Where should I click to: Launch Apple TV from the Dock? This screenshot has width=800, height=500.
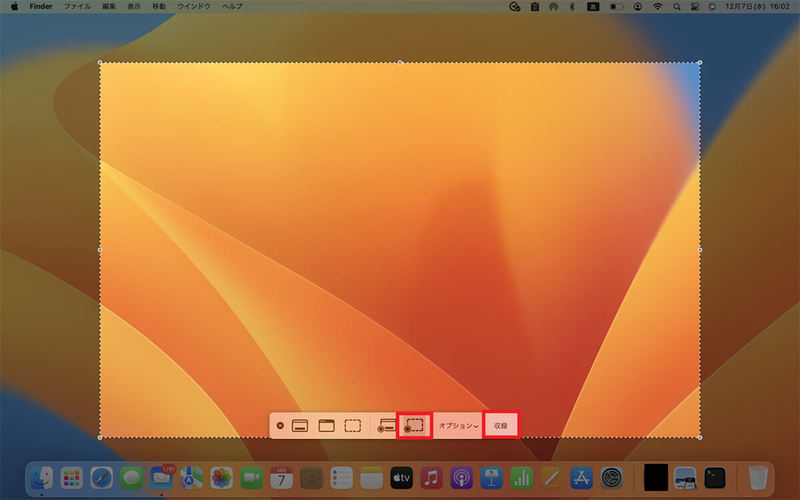pyautogui.click(x=402, y=478)
